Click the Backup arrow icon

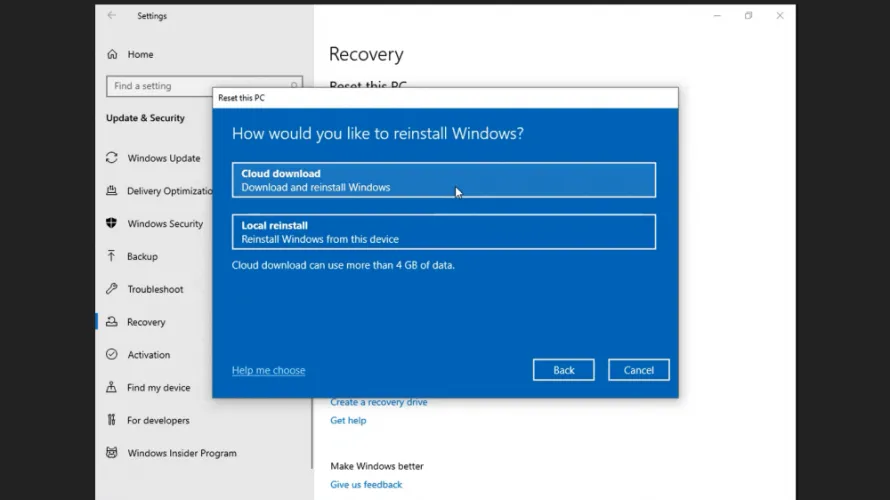pyautogui.click(x=112, y=257)
